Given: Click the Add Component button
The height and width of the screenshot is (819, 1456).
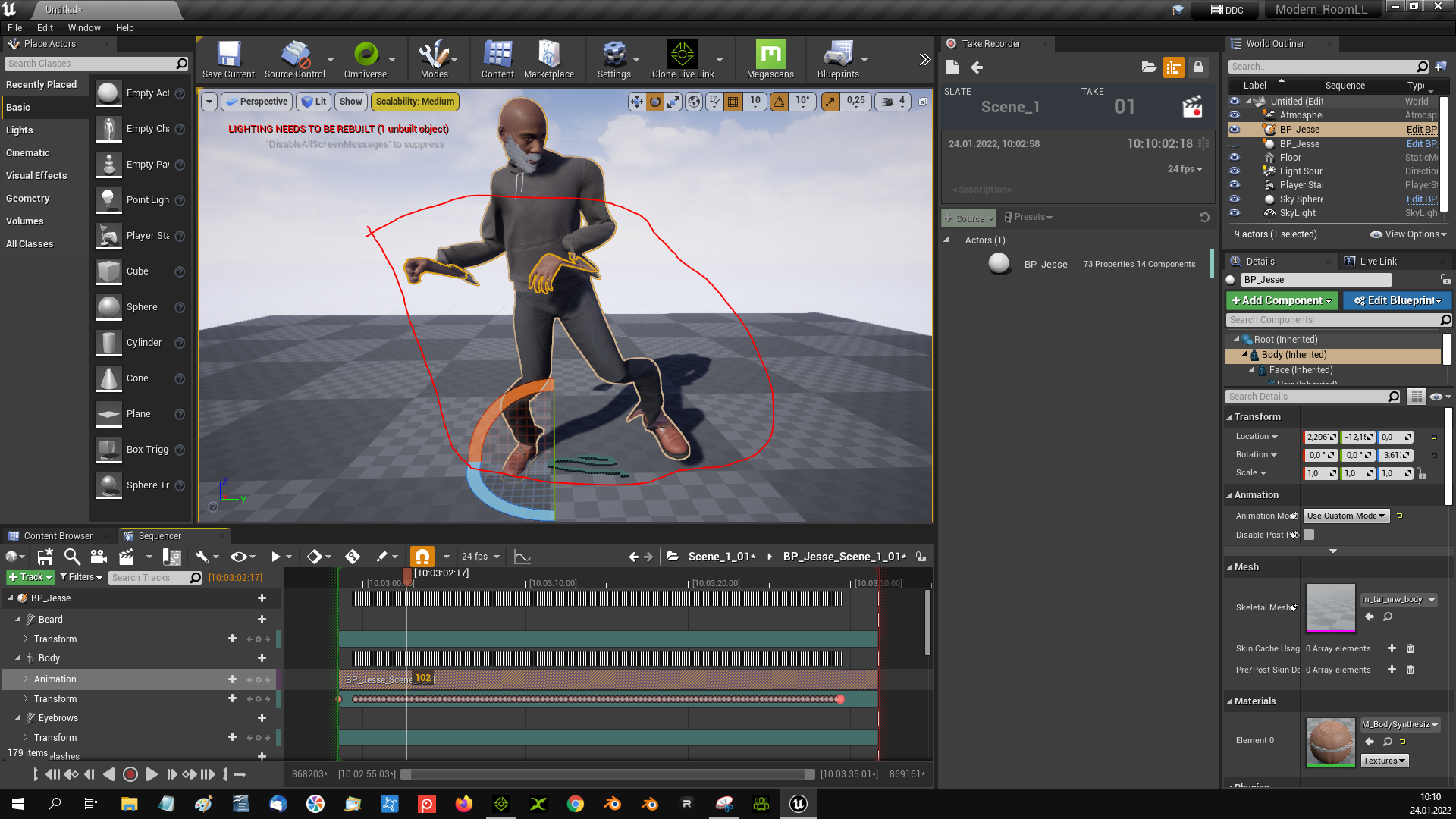Looking at the screenshot, I should point(1282,300).
